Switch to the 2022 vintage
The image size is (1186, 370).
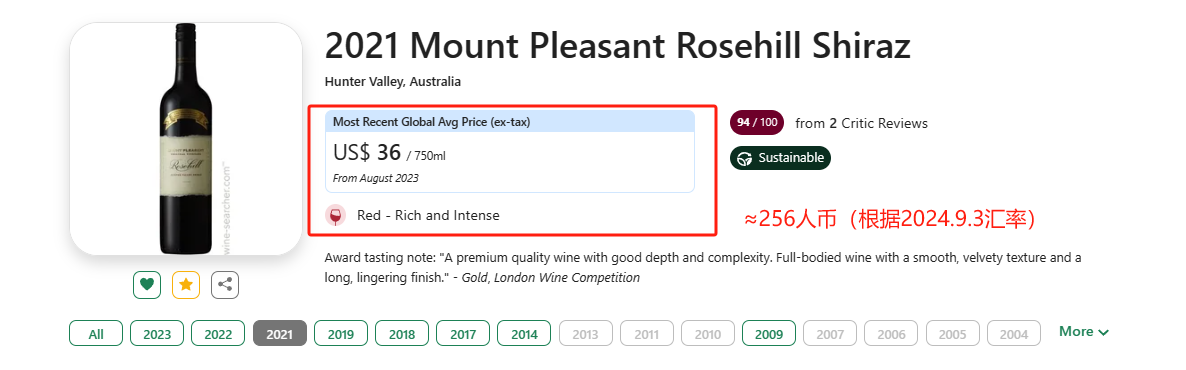(x=219, y=334)
